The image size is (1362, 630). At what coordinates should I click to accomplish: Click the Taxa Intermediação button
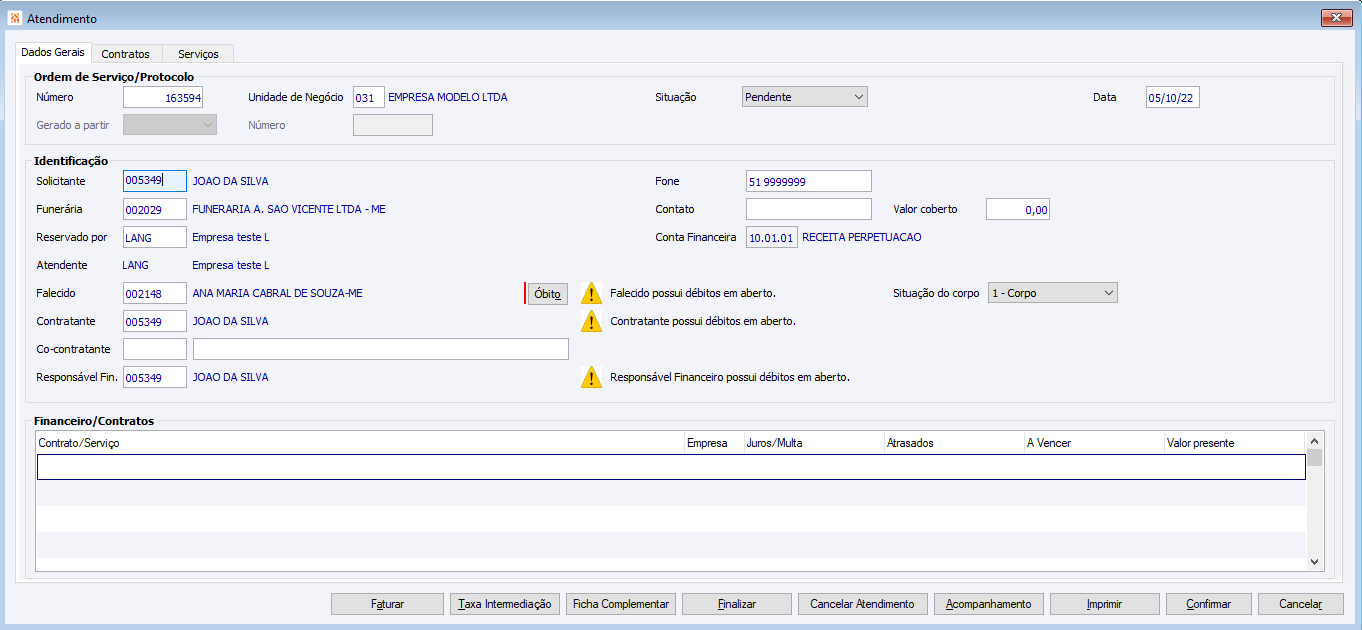[x=505, y=604]
